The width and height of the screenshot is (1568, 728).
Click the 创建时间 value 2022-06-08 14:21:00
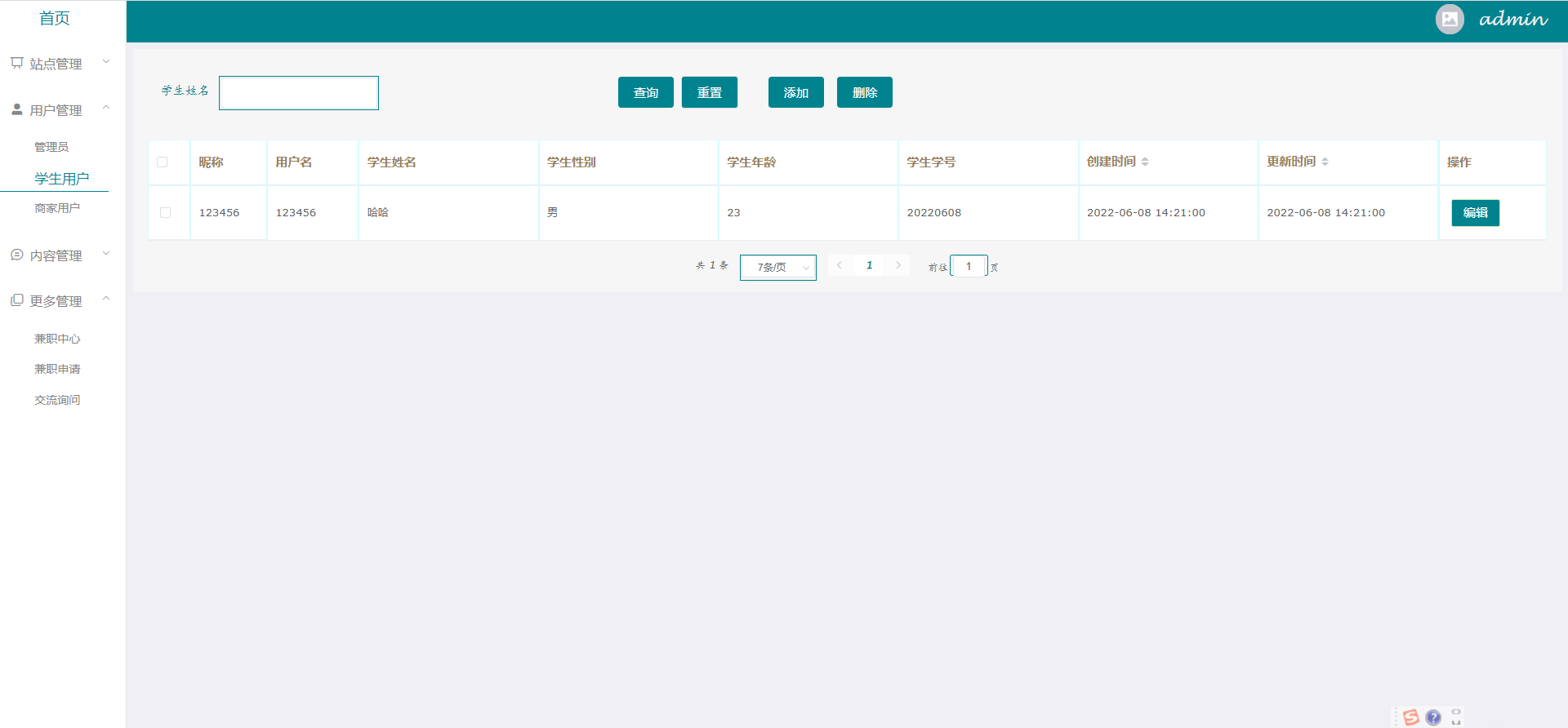[1146, 213]
